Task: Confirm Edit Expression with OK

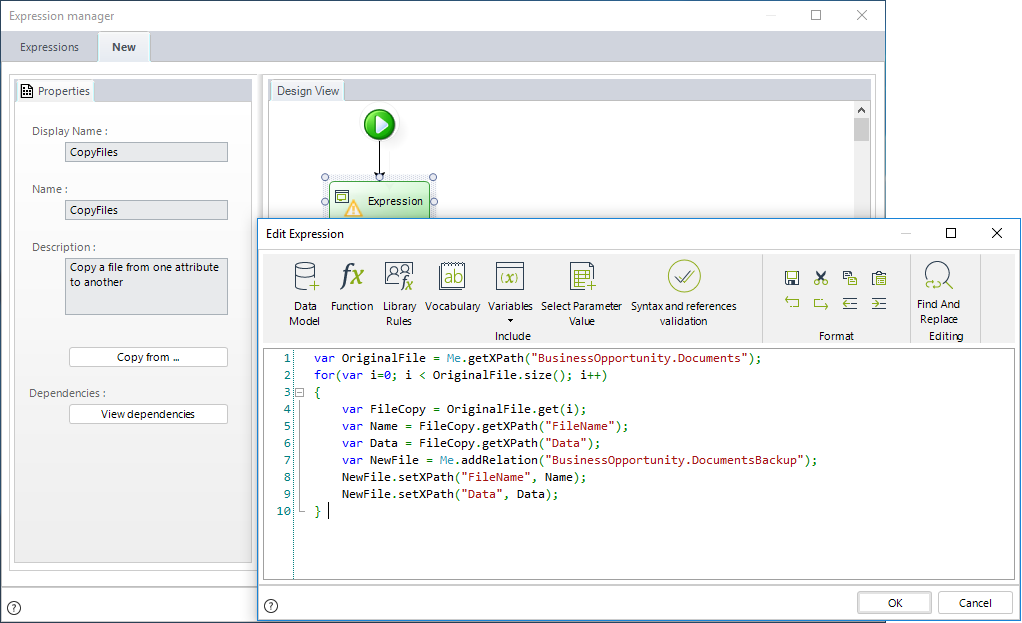Action: 895,603
